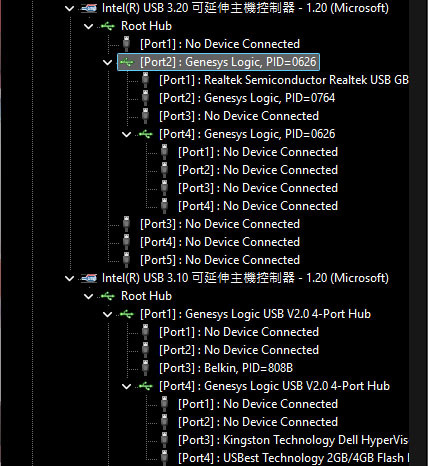Image resolution: width=428 pixels, height=466 pixels.
Task: Select the [Port4] Genesys Logic, PID=0626 row
Action: click(247, 134)
